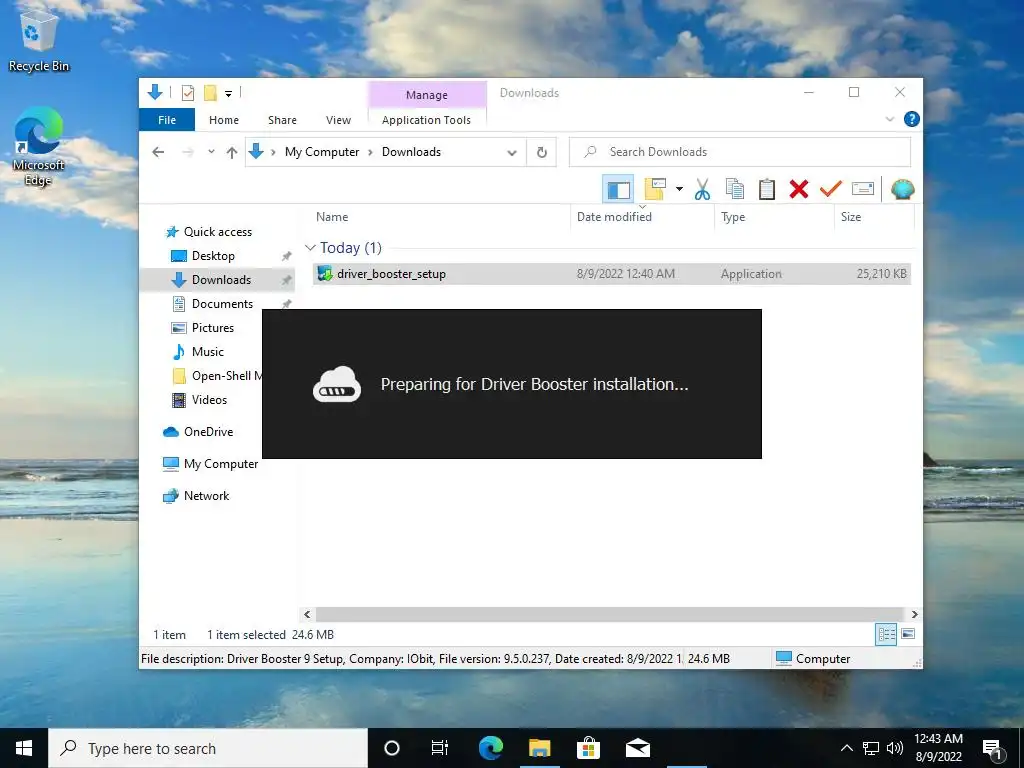Select the Manage contextual tab
Viewport: 1024px width, 768px height.
426,95
